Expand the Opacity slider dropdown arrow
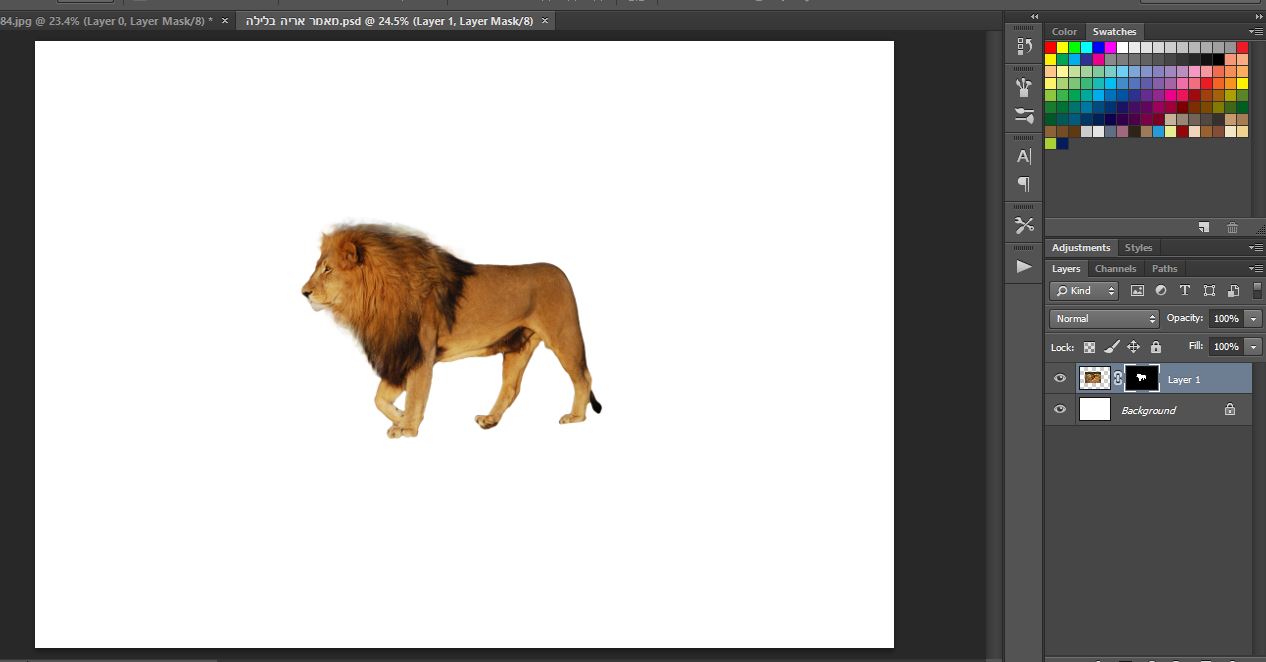The width and height of the screenshot is (1266, 662). coord(1254,319)
